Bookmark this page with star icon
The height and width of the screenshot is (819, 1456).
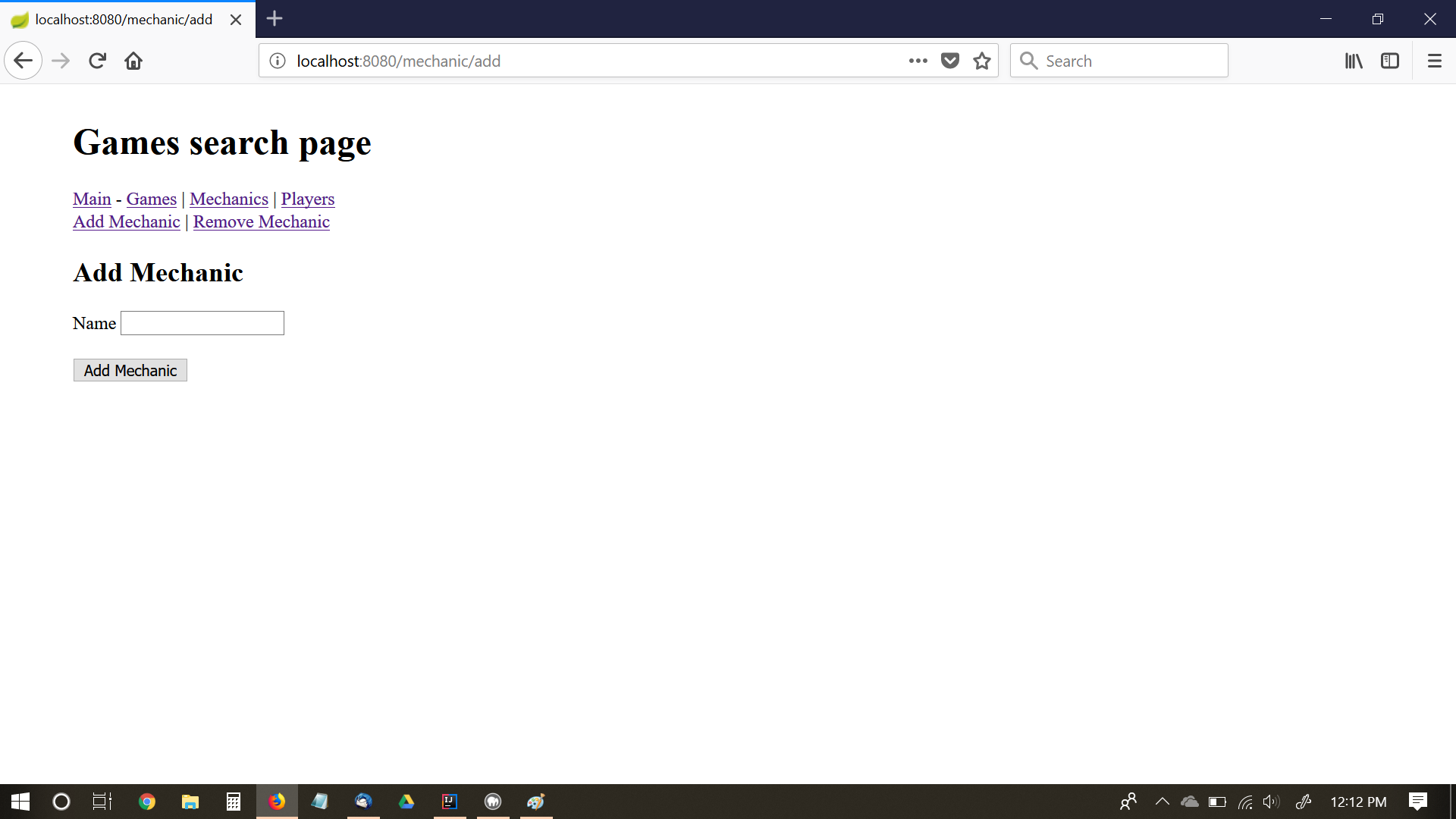click(x=982, y=61)
